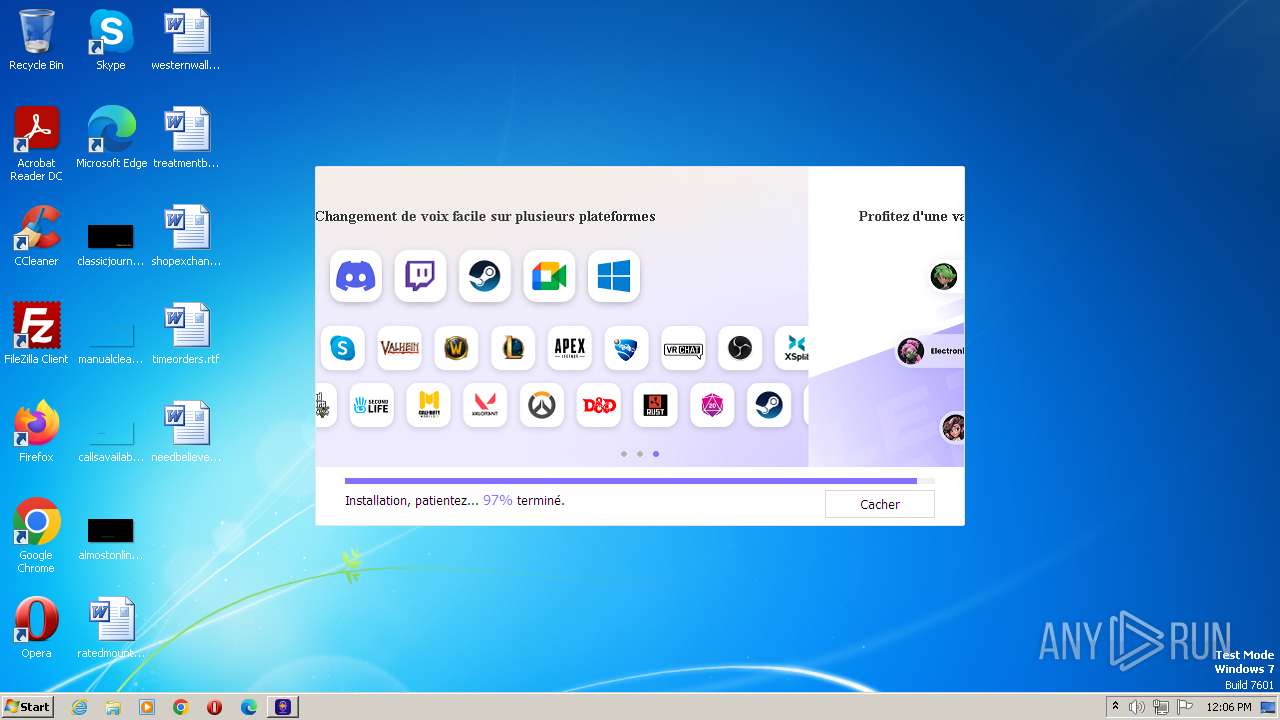Click the Discord platform icon
This screenshot has height=720, width=1280.
pyautogui.click(x=355, y=276)
